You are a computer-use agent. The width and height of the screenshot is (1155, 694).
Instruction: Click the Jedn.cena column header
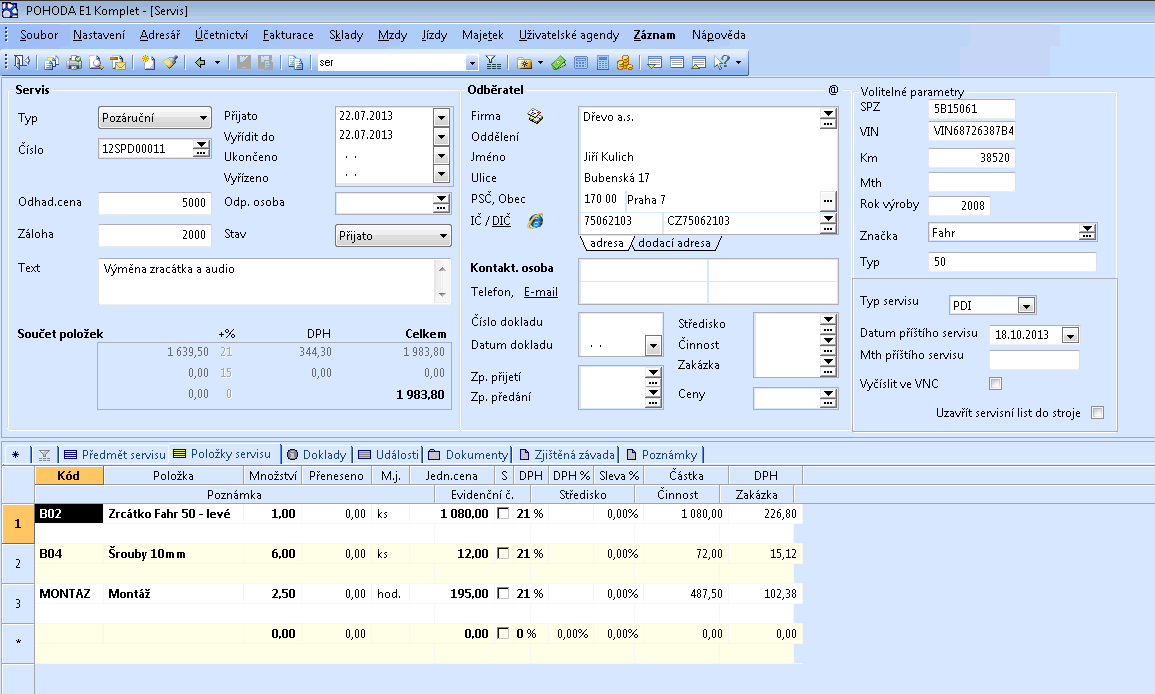coord(452,475)
